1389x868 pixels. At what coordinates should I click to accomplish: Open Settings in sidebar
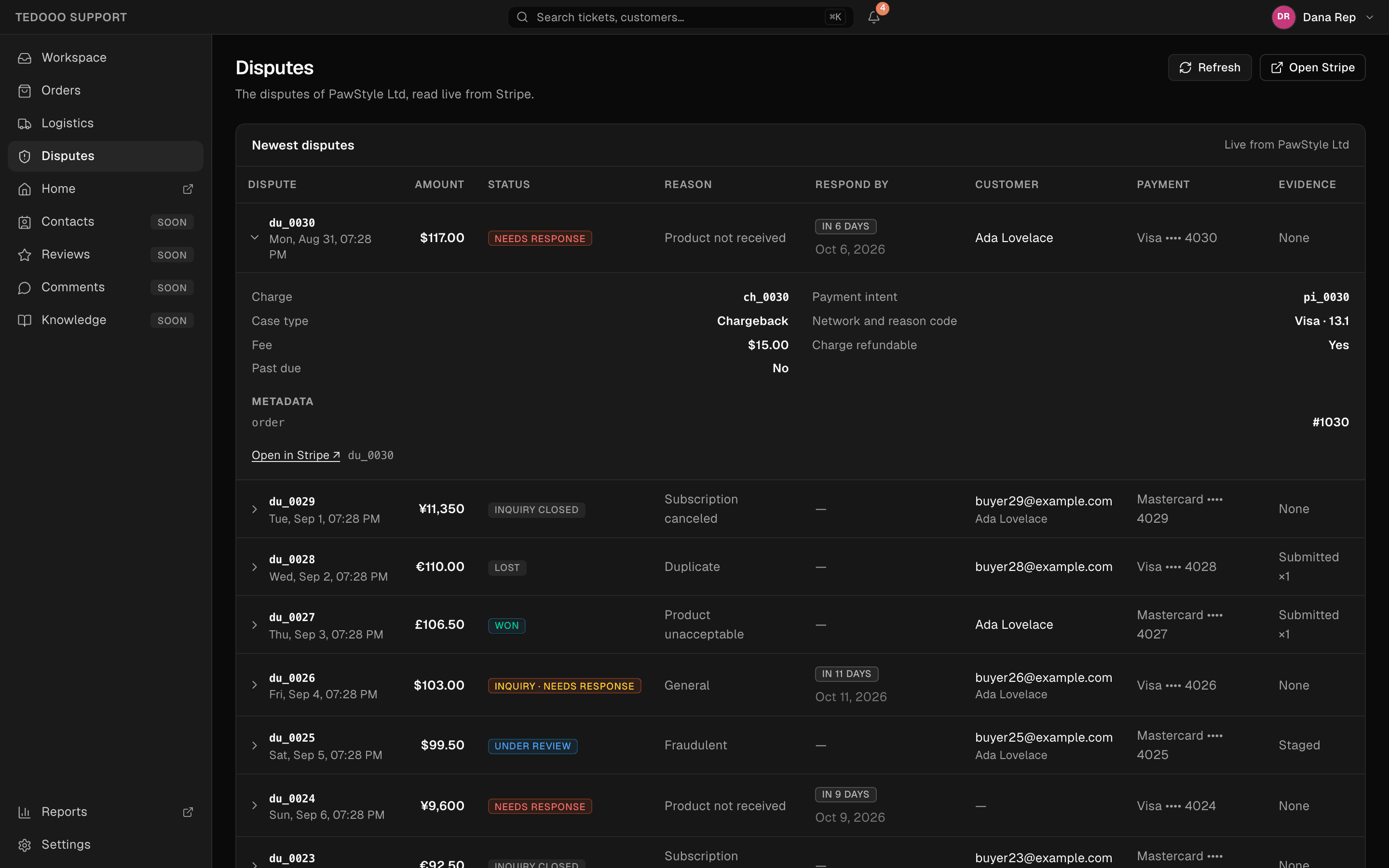pos(106,844)
